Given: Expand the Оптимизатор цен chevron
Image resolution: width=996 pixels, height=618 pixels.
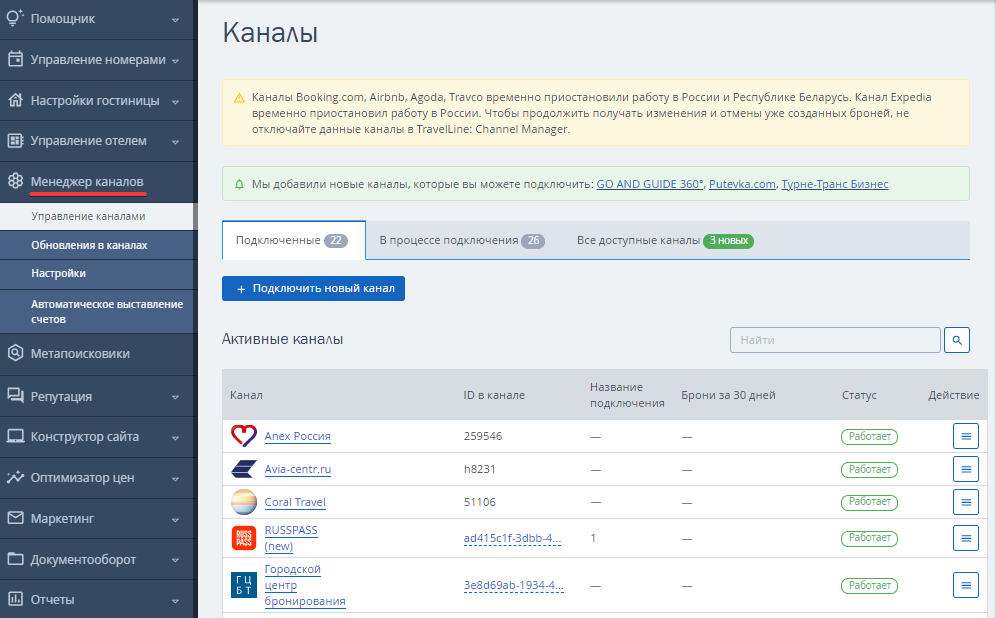Looking at the screenshot, I should (x=175, y=479).
